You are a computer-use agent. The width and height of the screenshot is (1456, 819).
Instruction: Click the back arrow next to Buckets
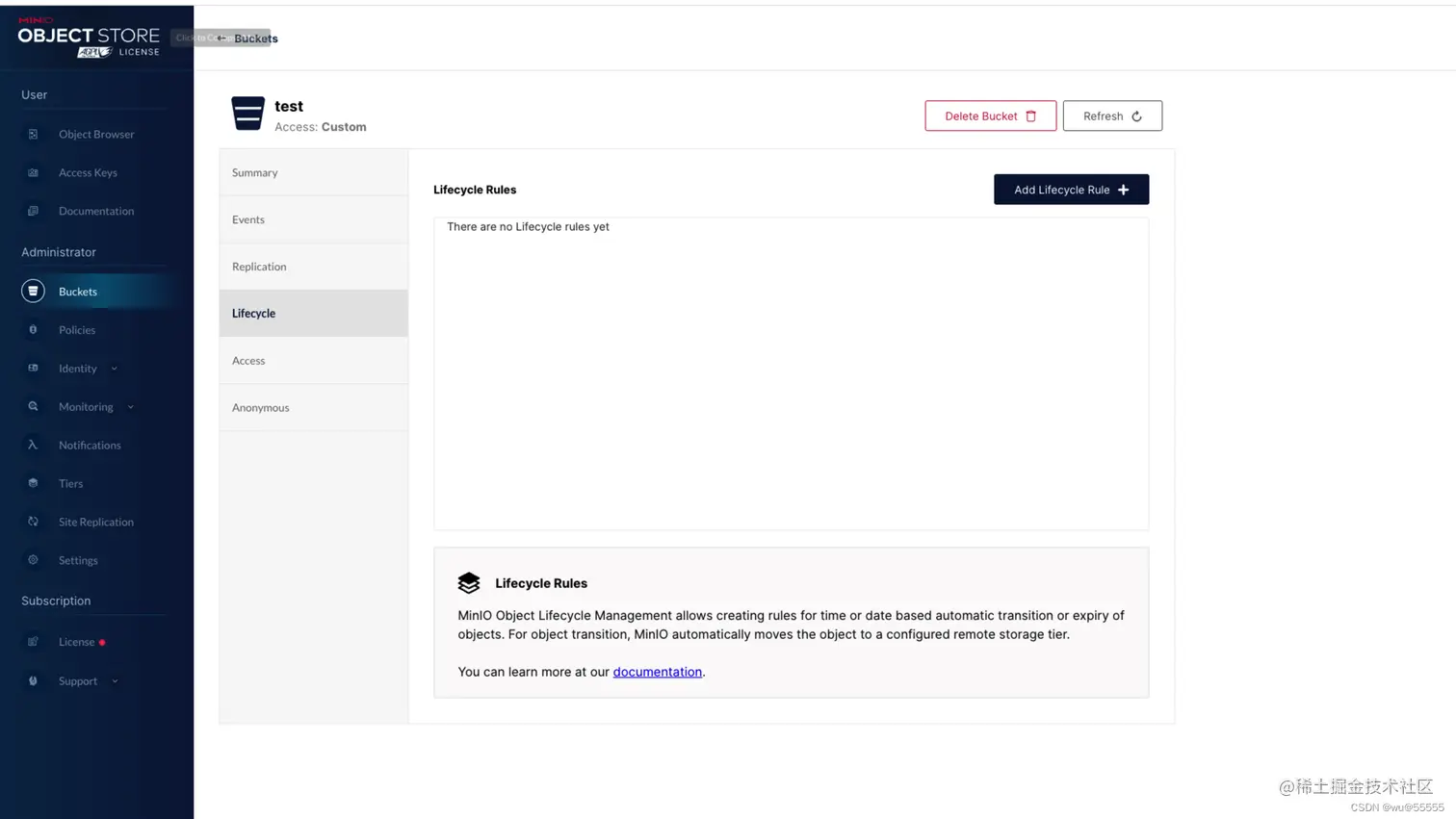click(x=221, y=38)
